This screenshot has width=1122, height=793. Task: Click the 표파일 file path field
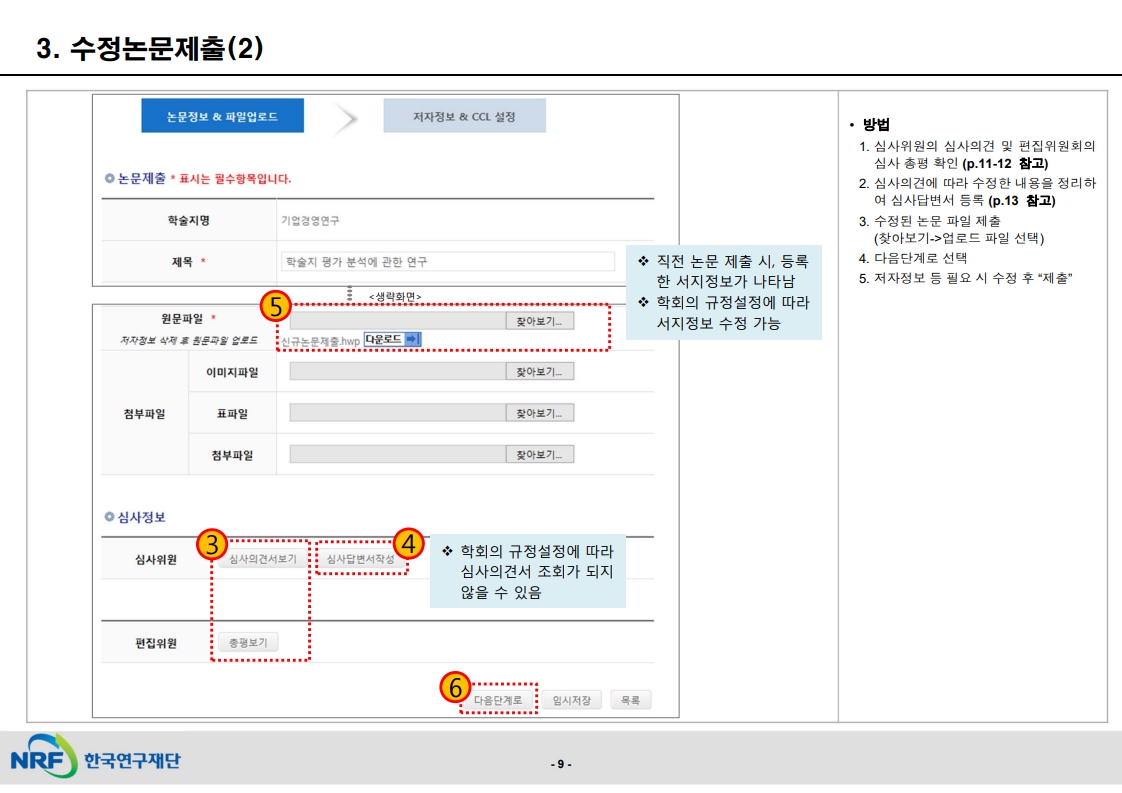[398, 413]
